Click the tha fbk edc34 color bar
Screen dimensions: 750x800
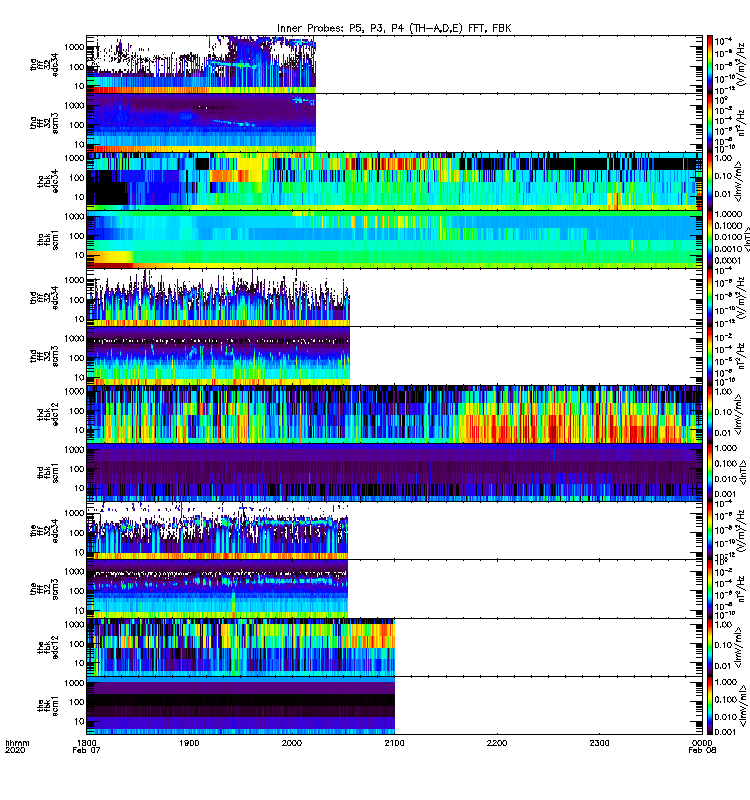click(710, 181)
